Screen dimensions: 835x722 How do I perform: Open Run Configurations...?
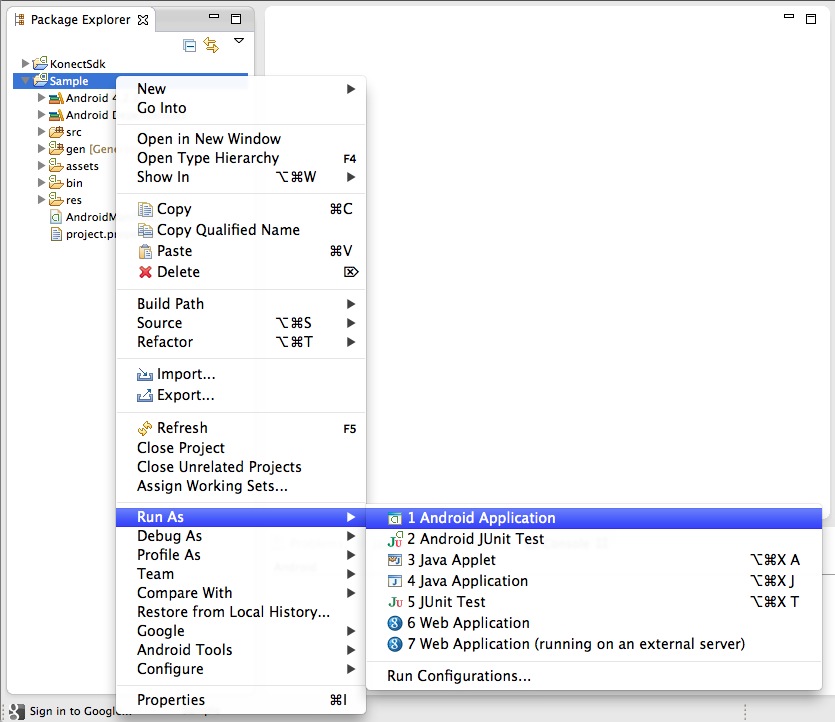coord(594,676)
